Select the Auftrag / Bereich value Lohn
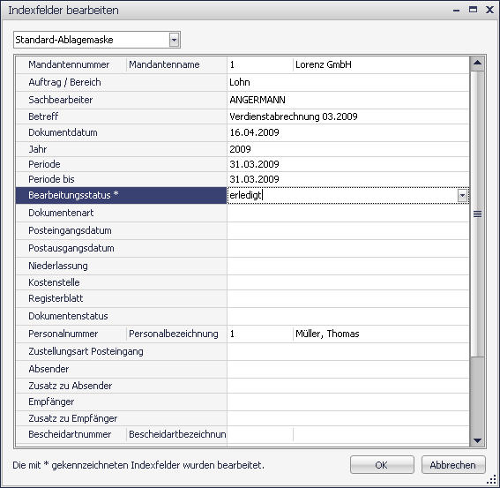Image resolution: width=500 pixels, height=488 pixels. coord(348,82)
